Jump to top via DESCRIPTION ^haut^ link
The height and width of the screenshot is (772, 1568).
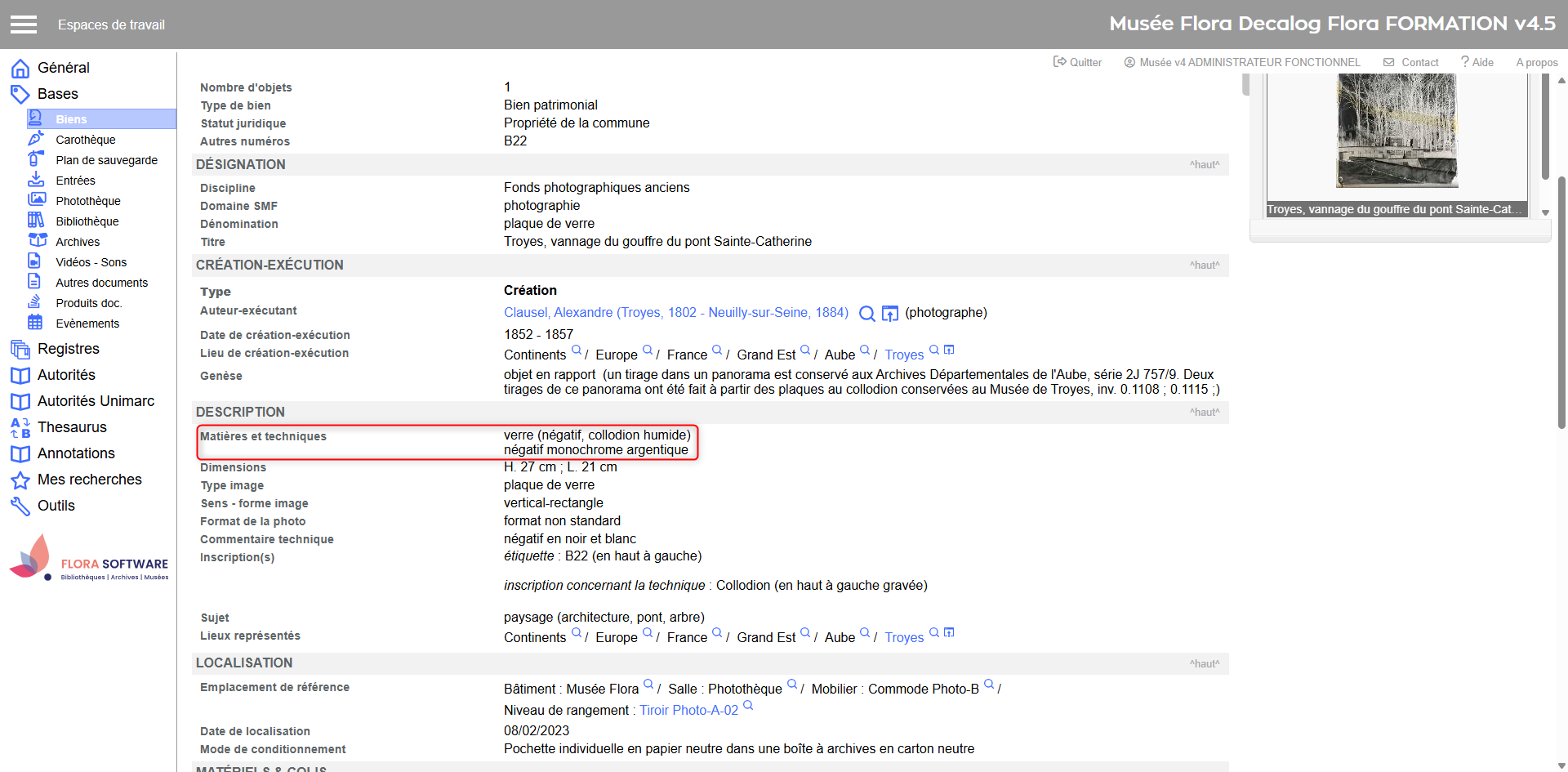click(x=1204, y=413)
